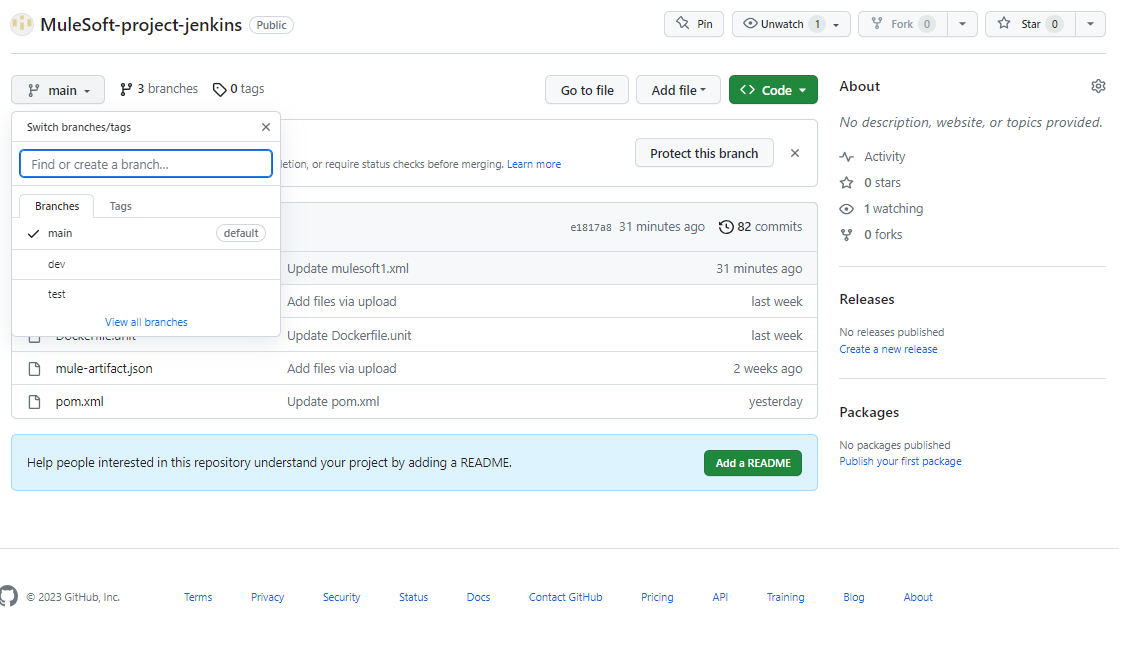The height and width of the screenshot is (651, 1123).
Task: Open the View all branches link
Action: [x=146, y=322]
